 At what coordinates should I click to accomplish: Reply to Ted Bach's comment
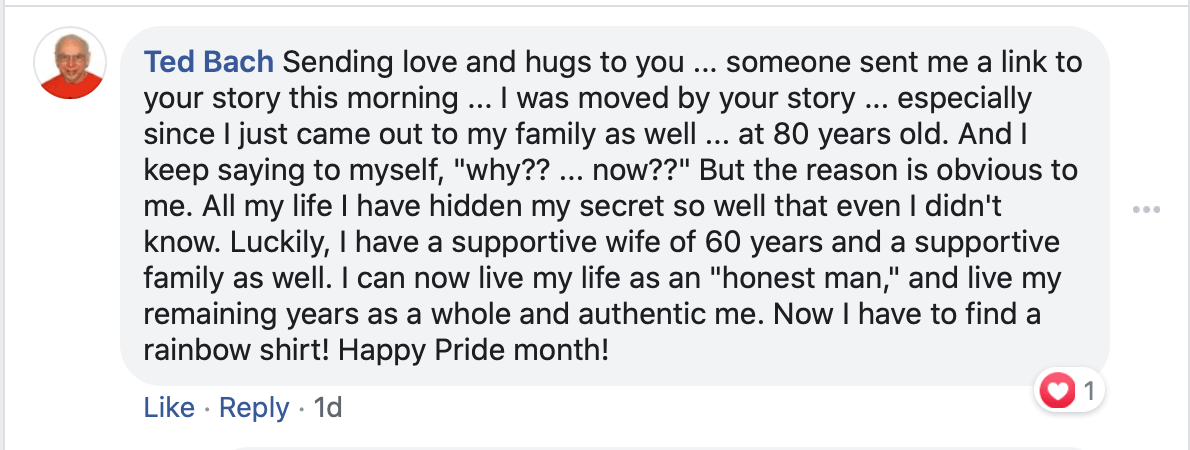253,408
